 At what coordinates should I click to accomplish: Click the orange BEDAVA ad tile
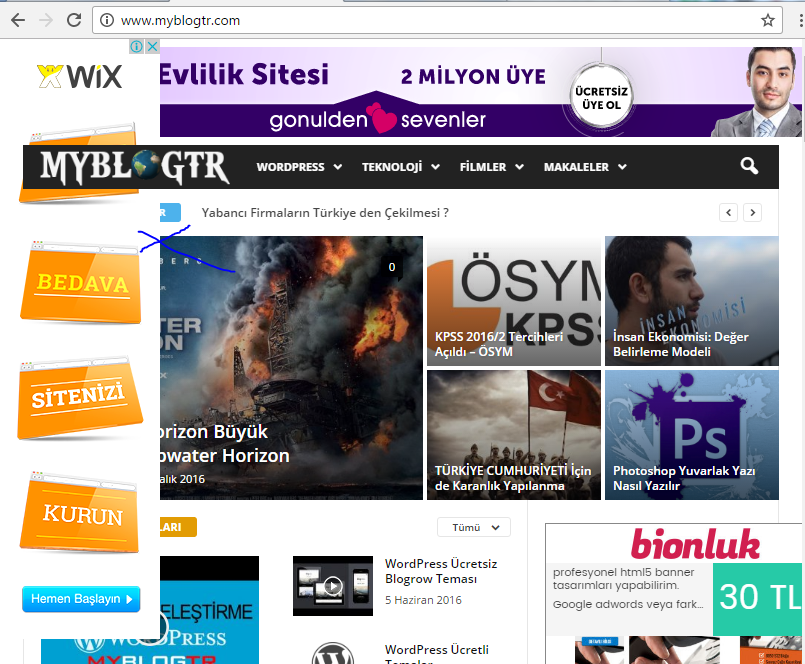81,282
